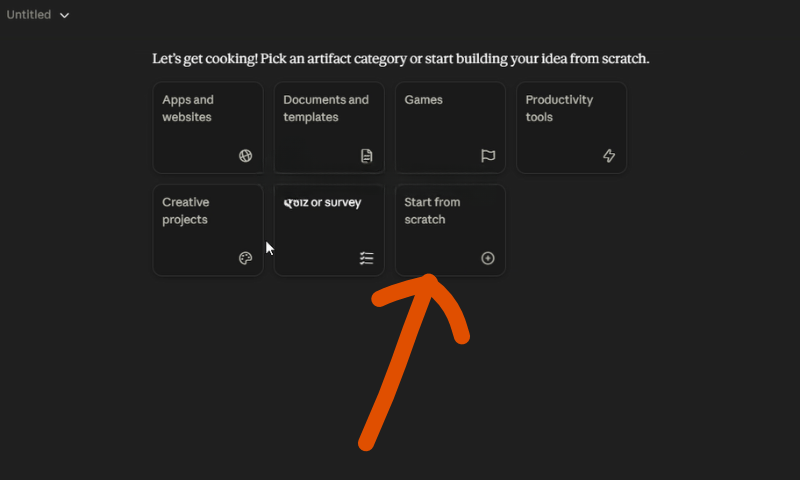Choose the Documents and templates card
This screenshot has height=480, width=800.
coord(329,128)
